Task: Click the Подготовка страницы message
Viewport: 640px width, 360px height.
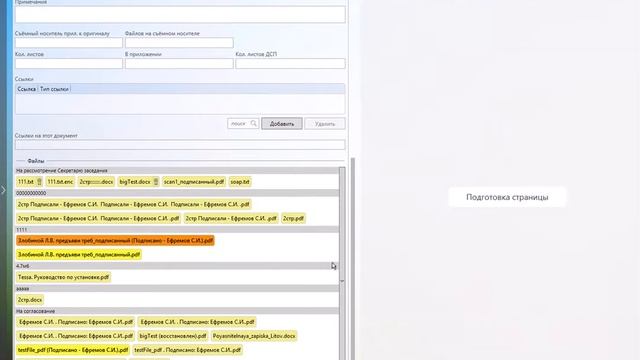Action: [x=507, y=197]
